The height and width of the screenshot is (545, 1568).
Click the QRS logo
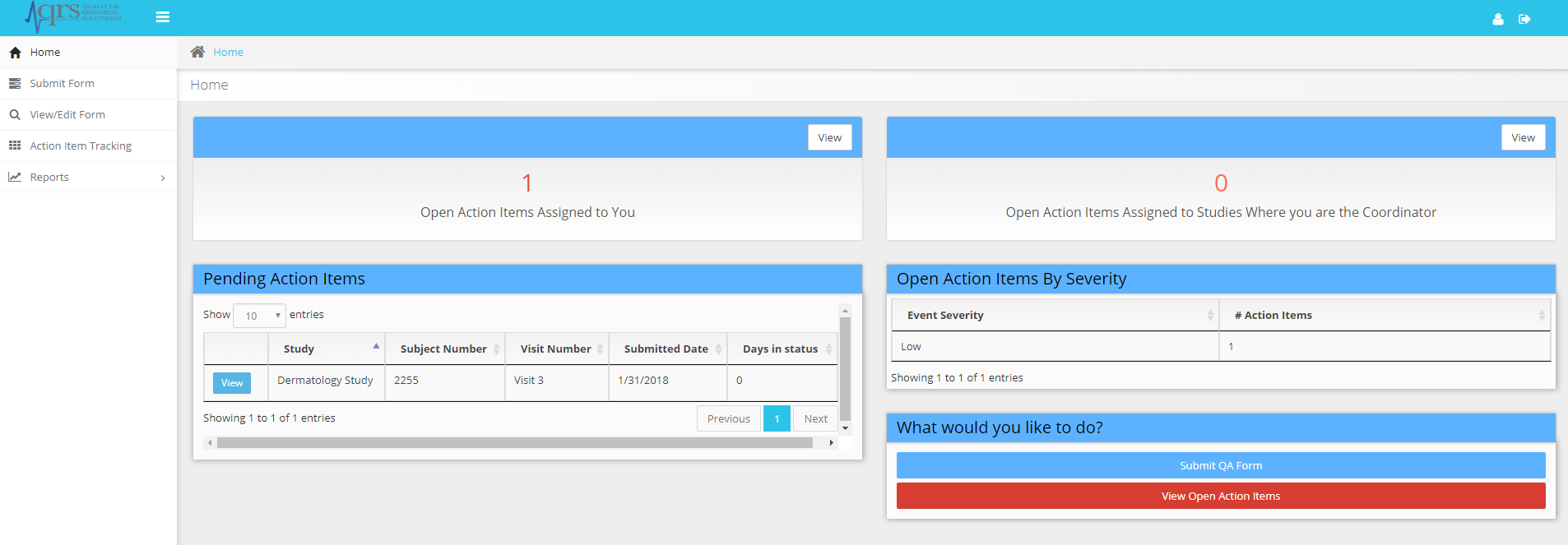point(72,16)
